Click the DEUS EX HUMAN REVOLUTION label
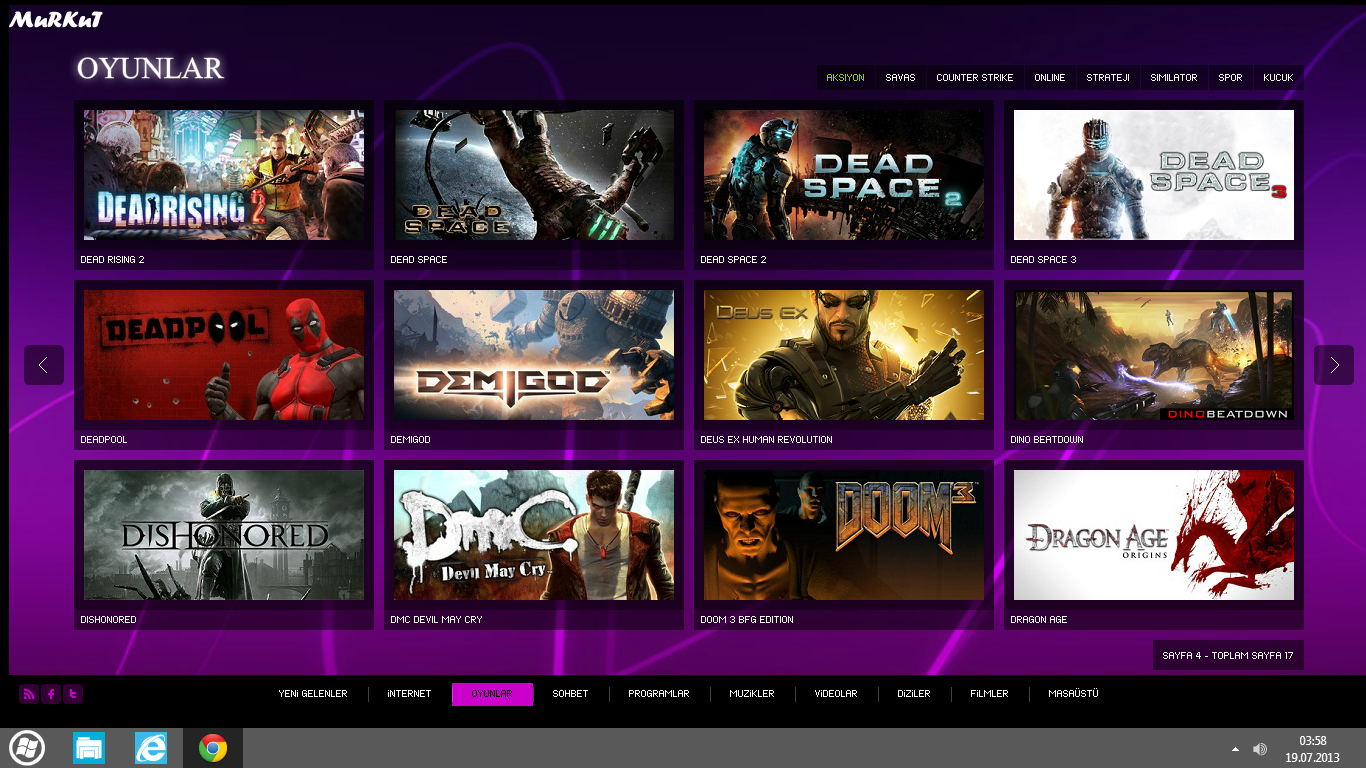Viewport: 1366px width, 768px height. (766, 440)
